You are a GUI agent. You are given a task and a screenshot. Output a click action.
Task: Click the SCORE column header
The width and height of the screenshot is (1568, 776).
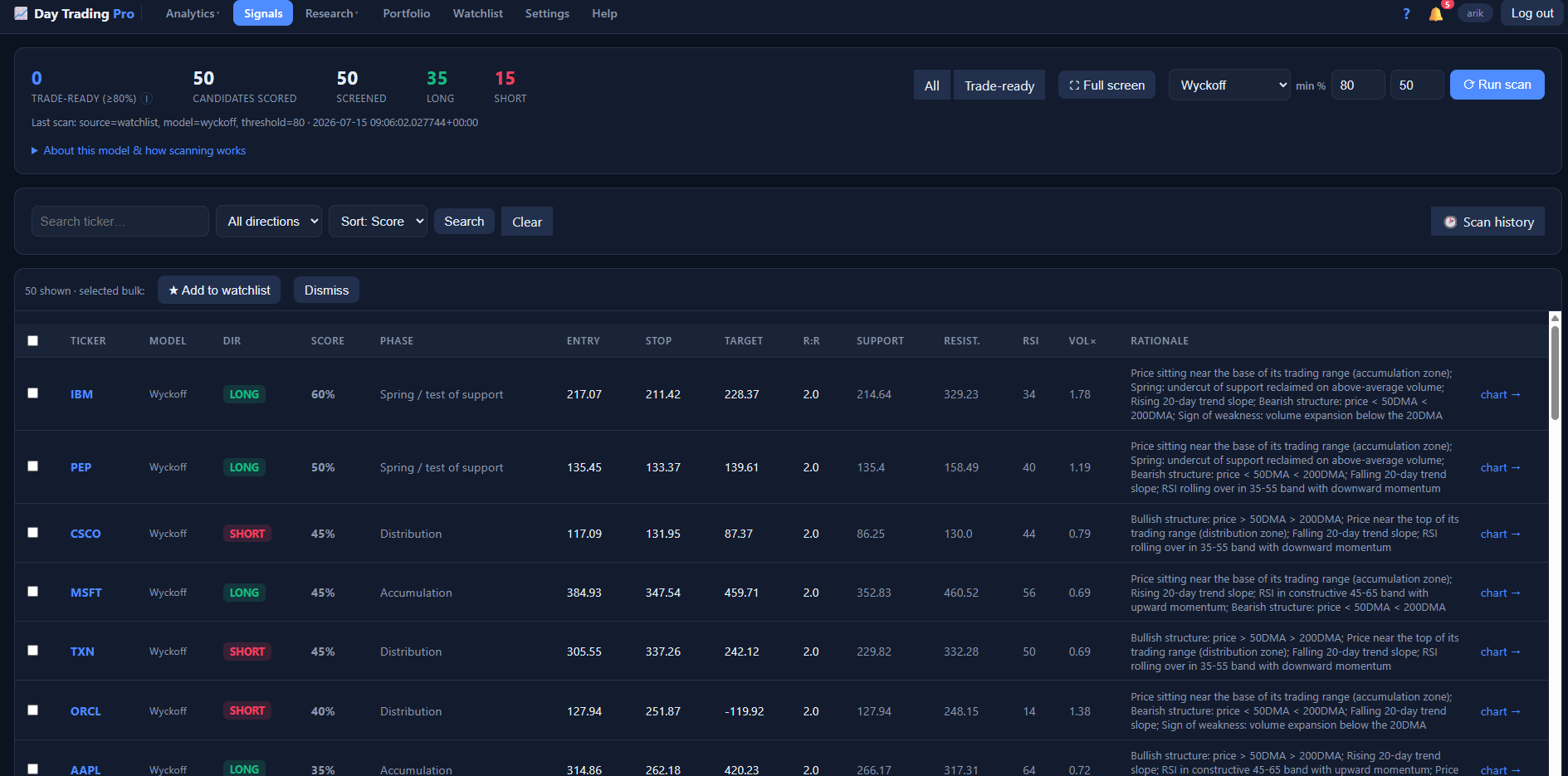[x=328, y=341]
